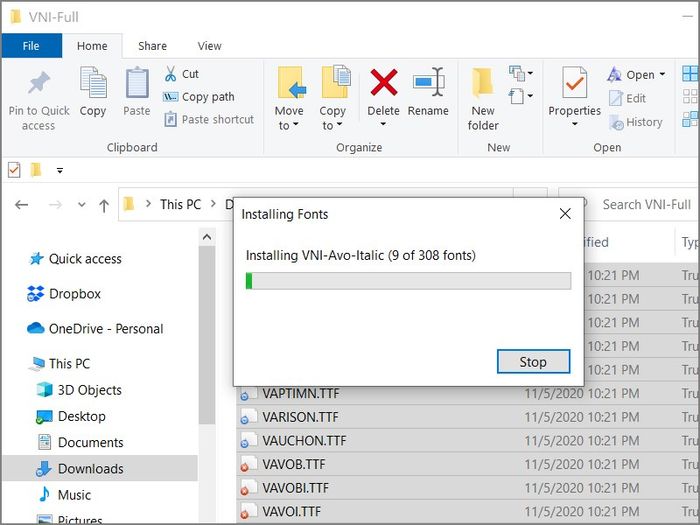Open Documents in navigation pane
The width and height of the screenshot is (700, 525).
coord(80,443)
